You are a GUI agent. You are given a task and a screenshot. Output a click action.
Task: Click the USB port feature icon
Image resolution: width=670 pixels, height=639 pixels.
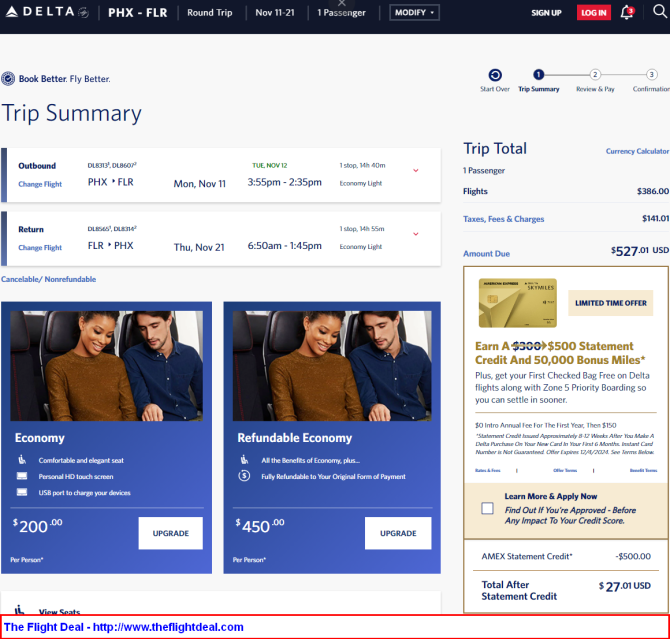click(x=22, y=492)
